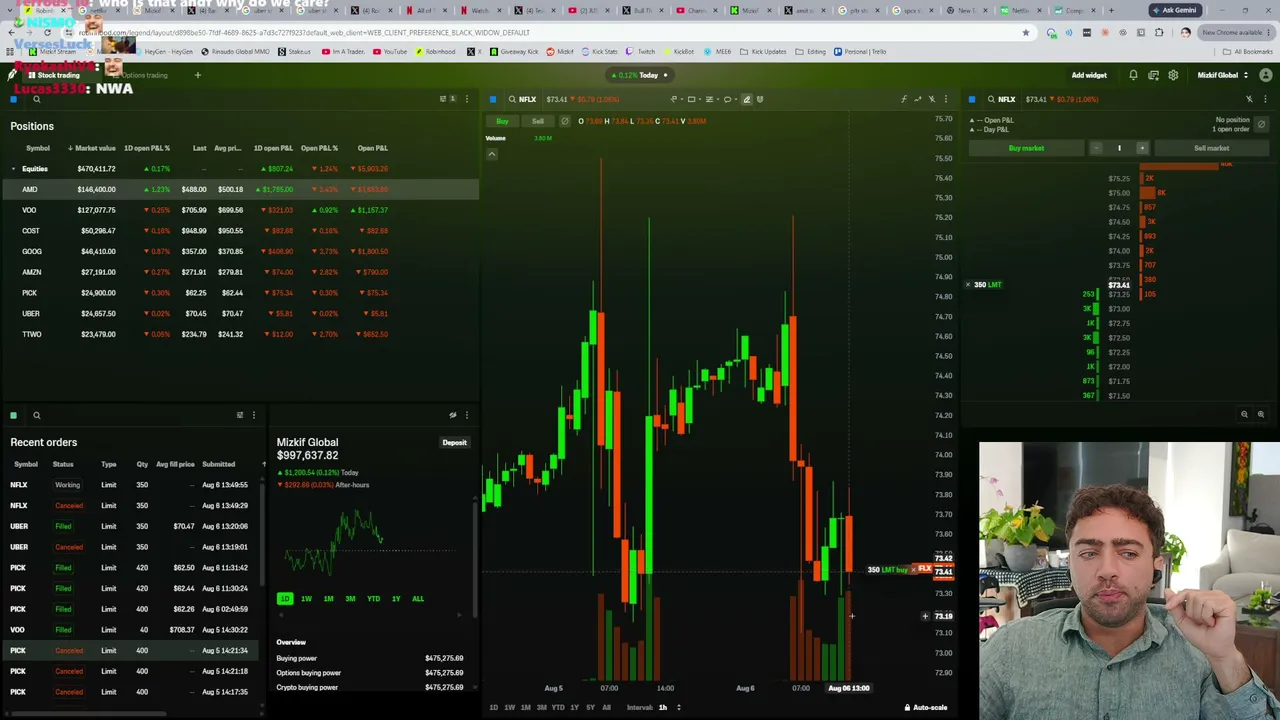1280x720 pixels.
Task: Click the Buy market button
Action: click(x=1027, y=148)
